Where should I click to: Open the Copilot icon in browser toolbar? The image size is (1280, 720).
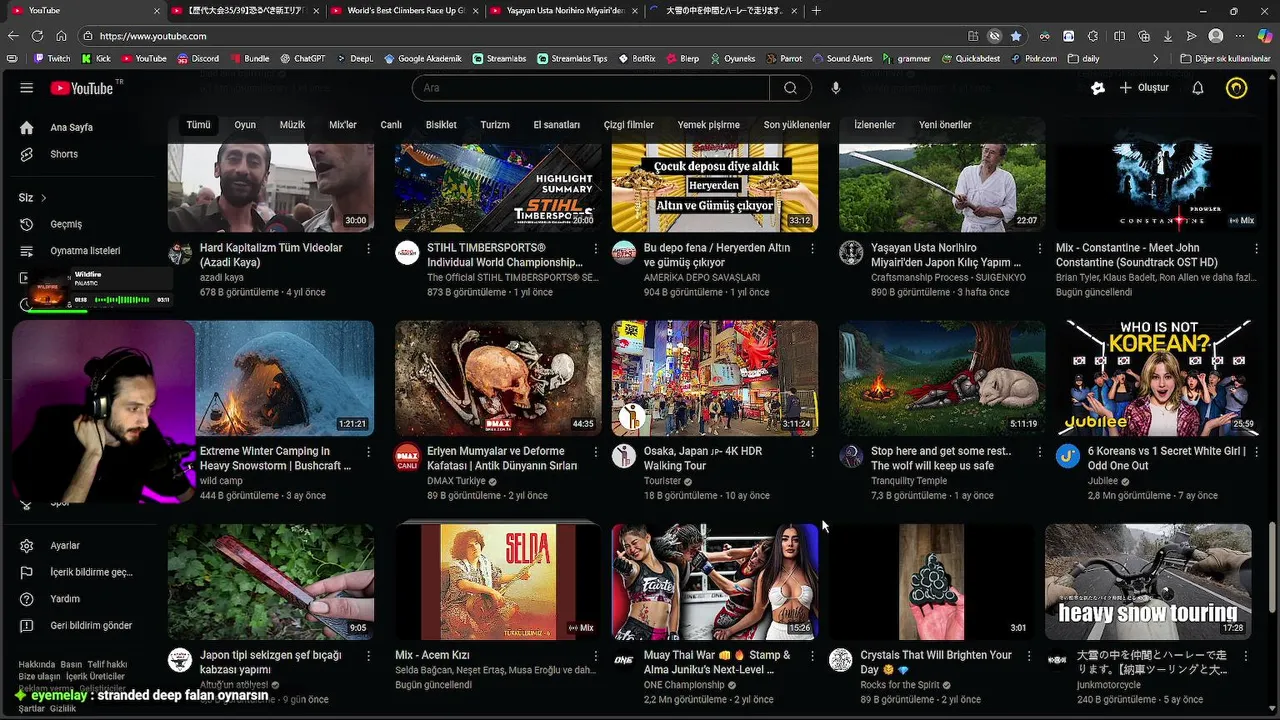[1265, 36]
